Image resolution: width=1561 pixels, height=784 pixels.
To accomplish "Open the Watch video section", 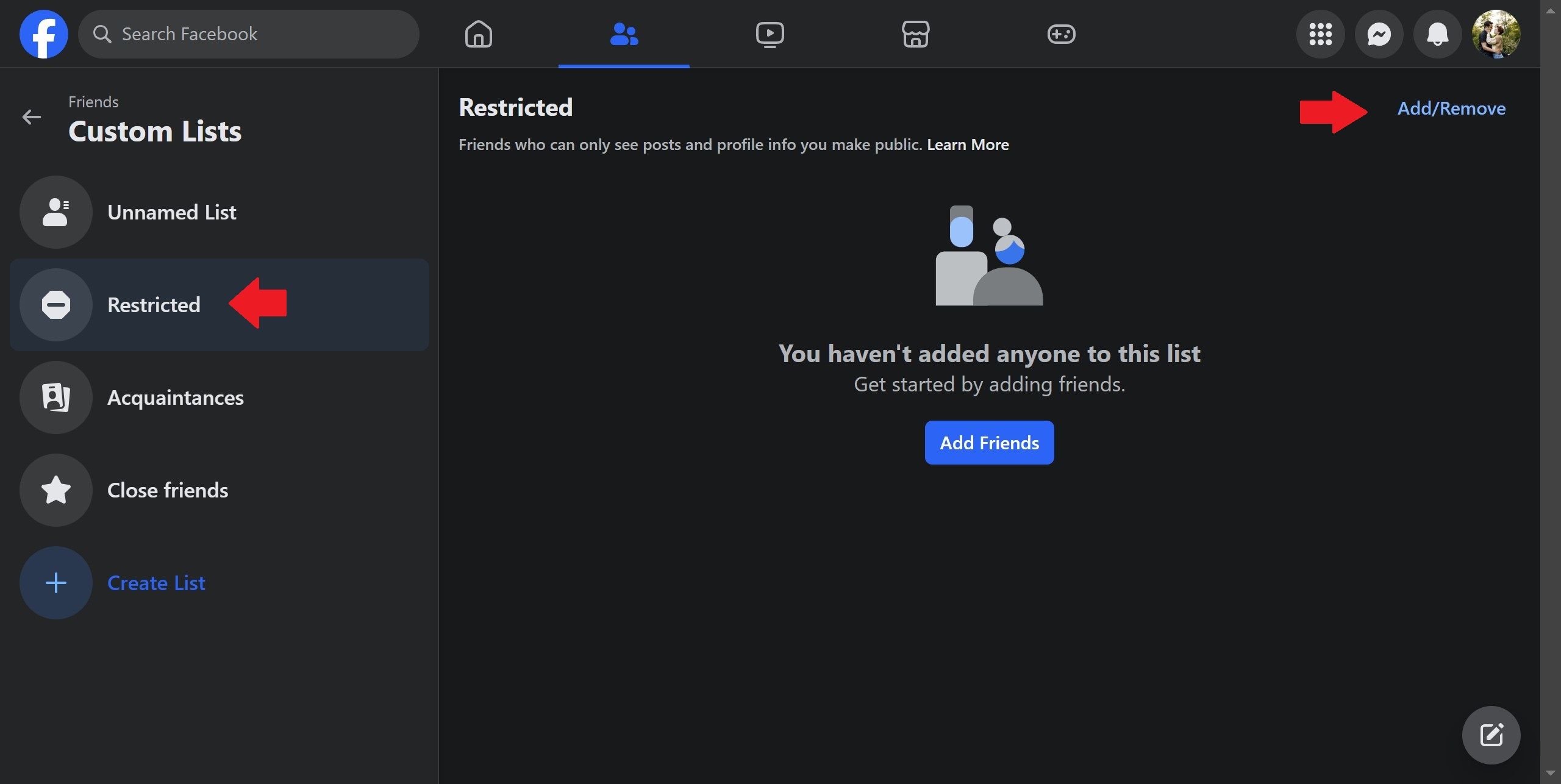I will tap(770, 34).
